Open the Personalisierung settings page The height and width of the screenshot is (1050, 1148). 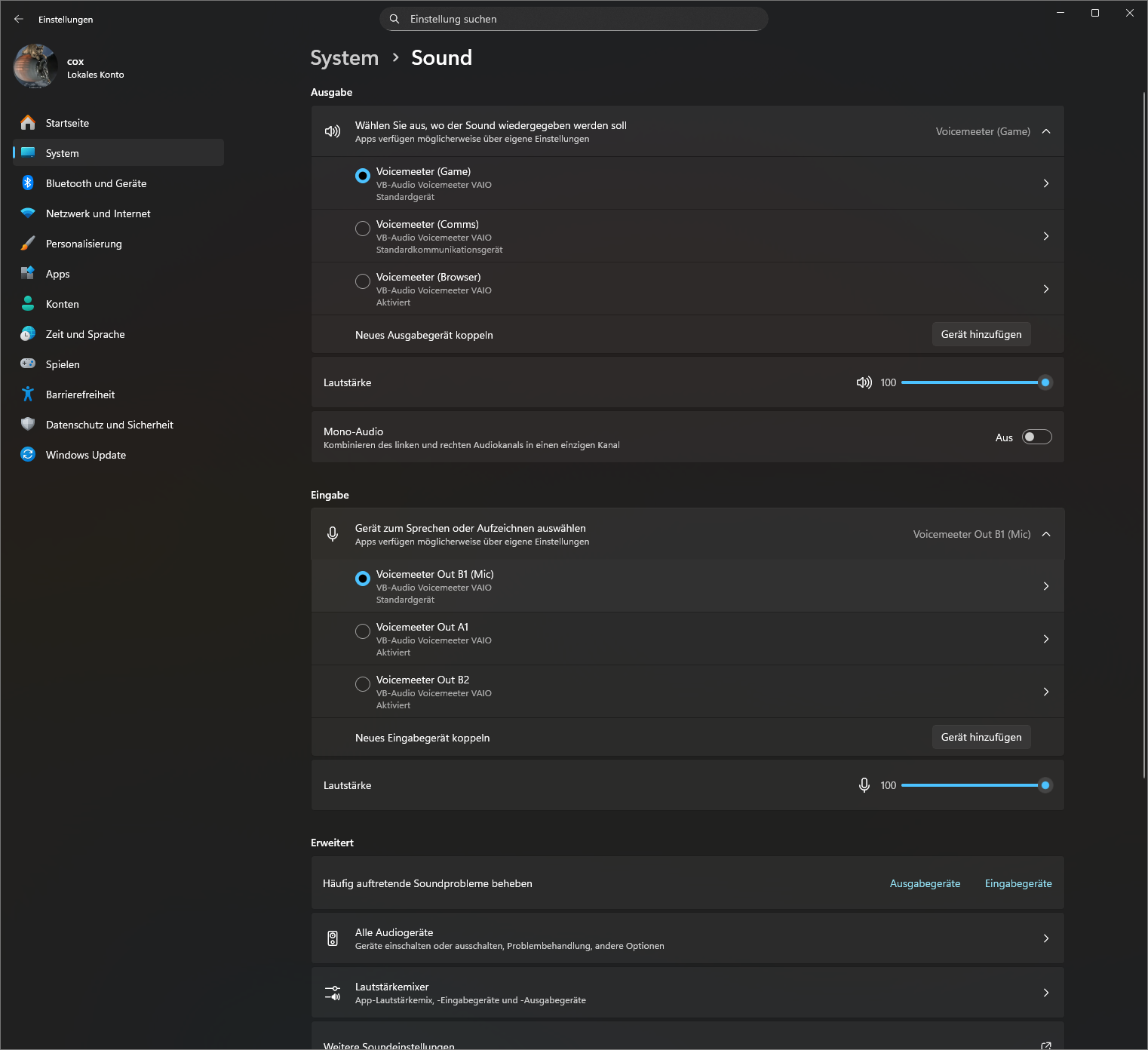click(84, 244)
